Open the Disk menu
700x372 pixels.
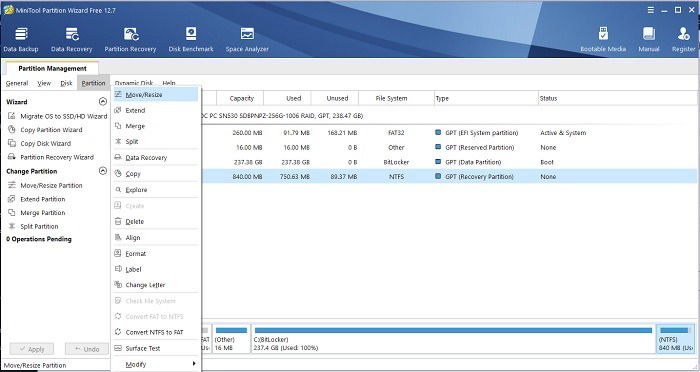(66, 83)
